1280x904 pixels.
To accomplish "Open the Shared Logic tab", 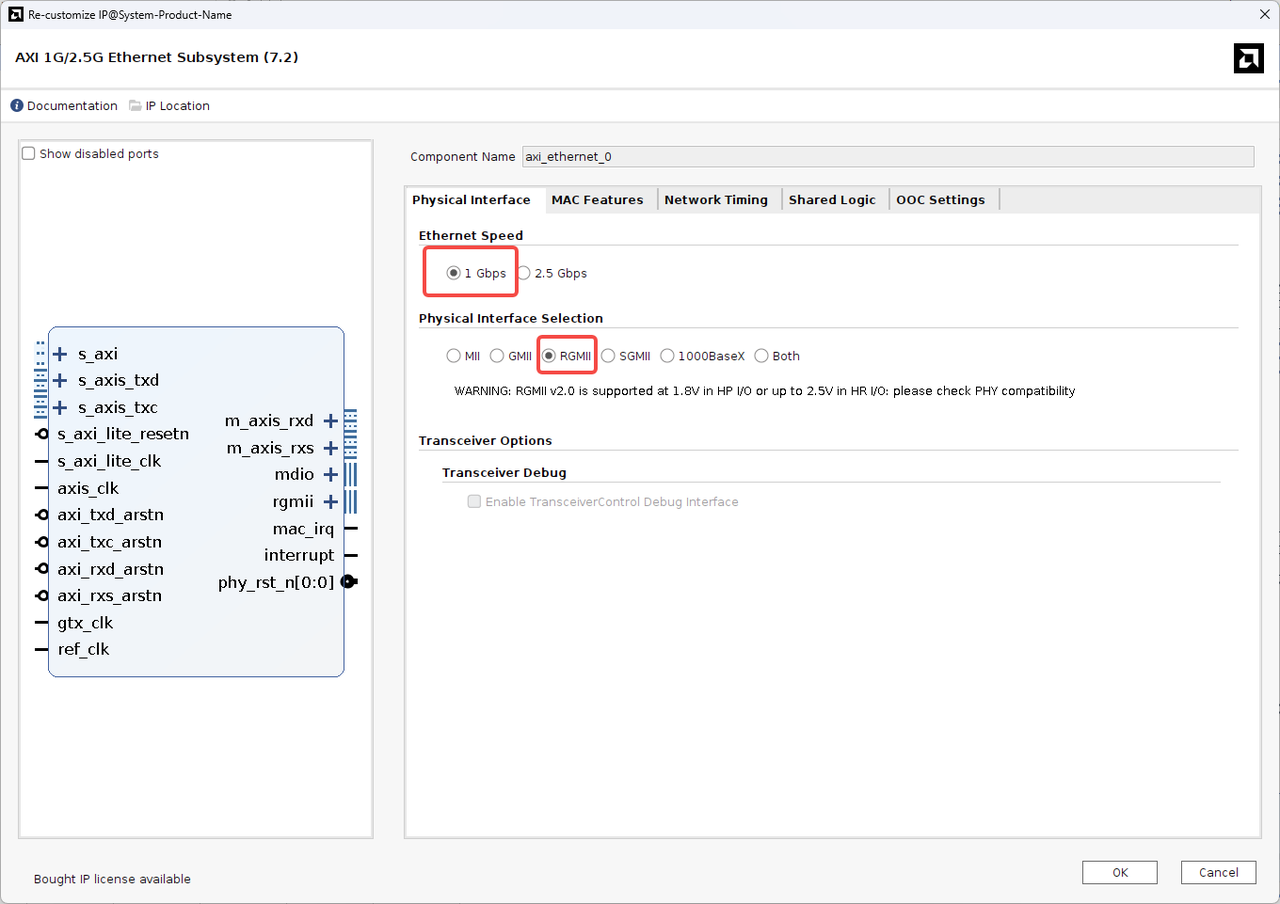I will (831, 200).
